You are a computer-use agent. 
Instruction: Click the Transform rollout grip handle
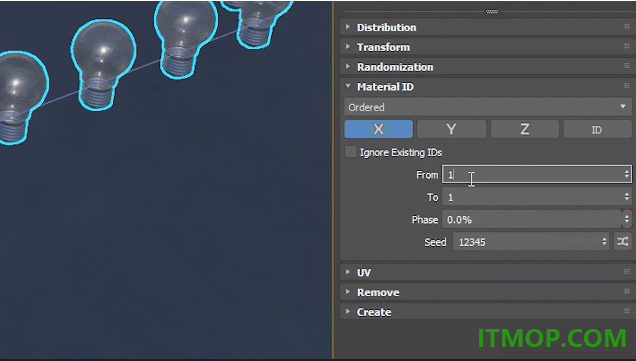[627, 46]
